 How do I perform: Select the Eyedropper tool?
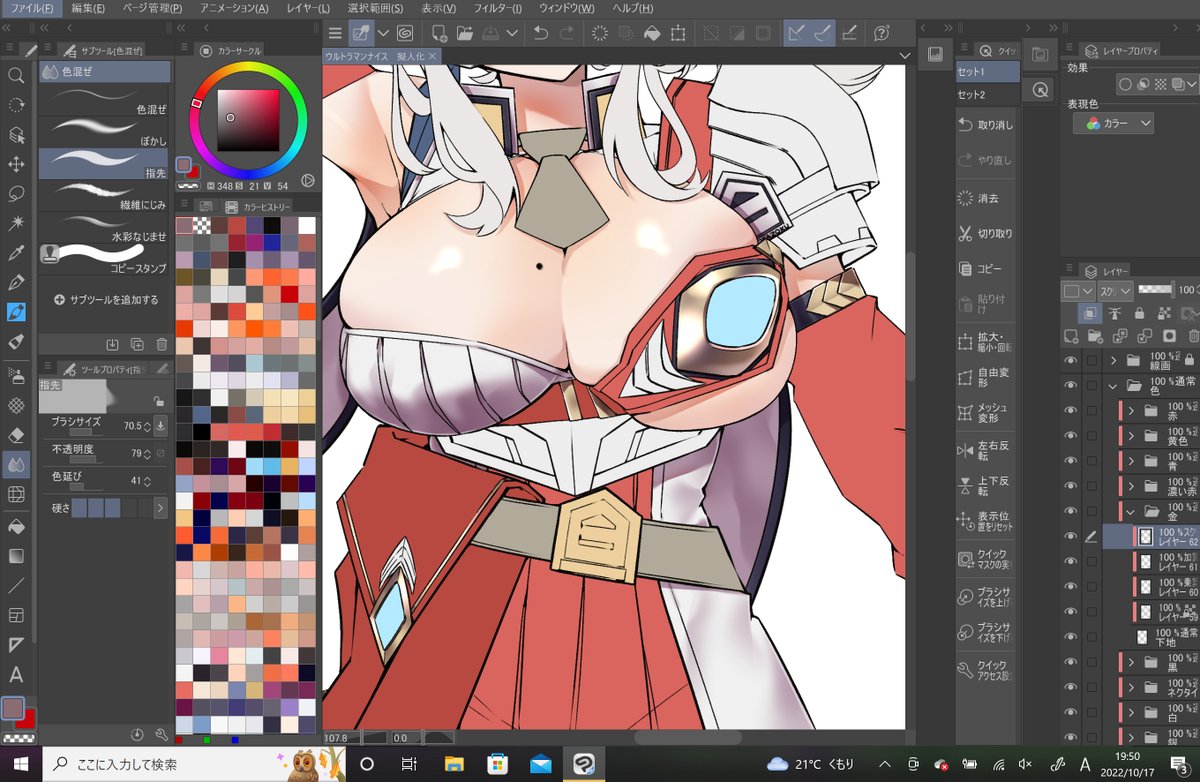[x=16, y=253]
